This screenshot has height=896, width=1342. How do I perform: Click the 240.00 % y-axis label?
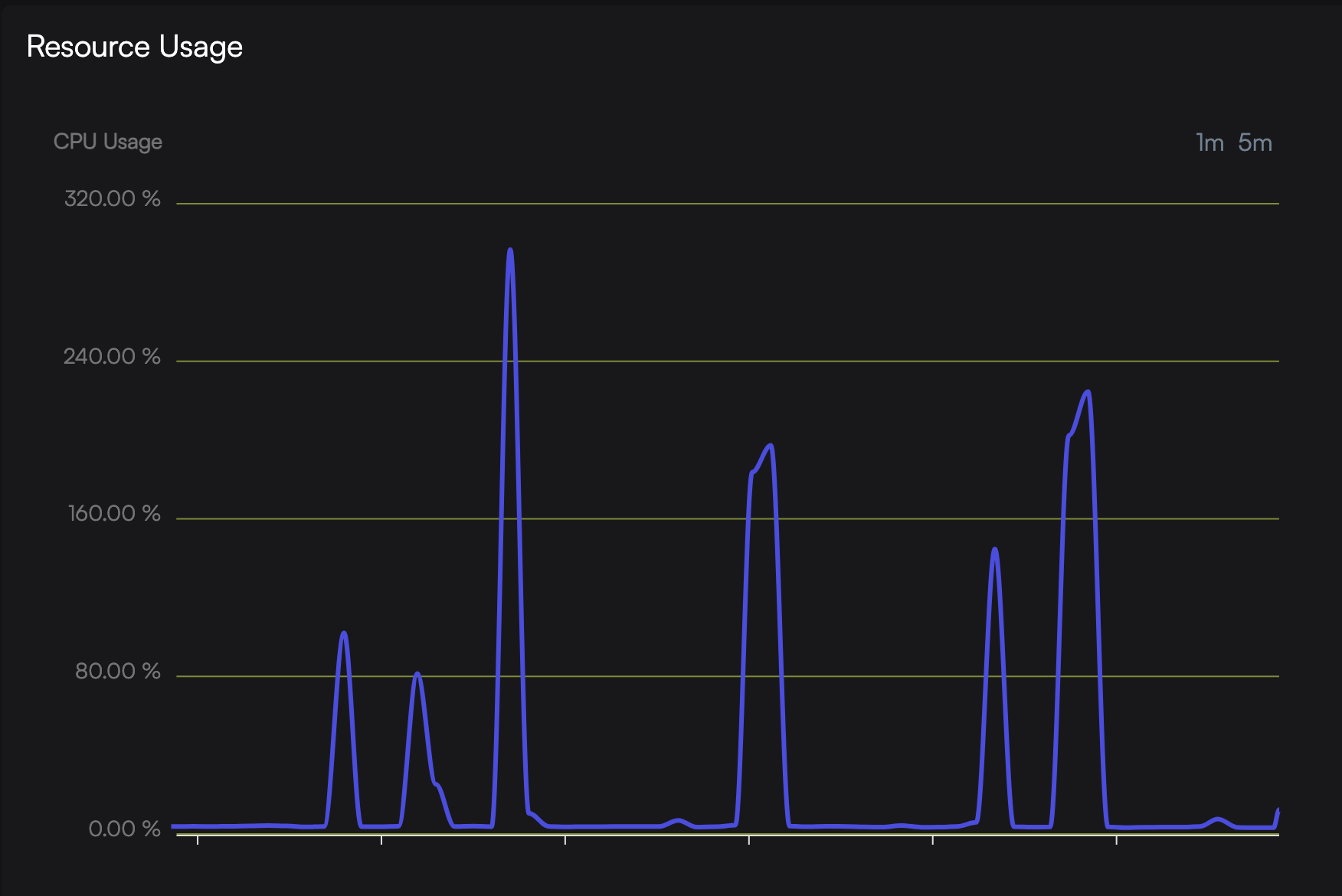[x=112, y=357]
